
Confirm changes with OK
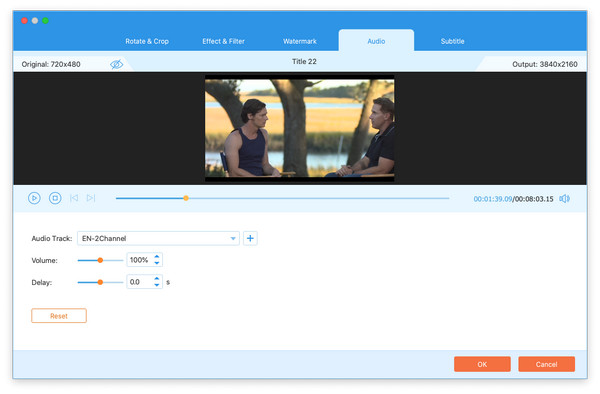[482, 364]
